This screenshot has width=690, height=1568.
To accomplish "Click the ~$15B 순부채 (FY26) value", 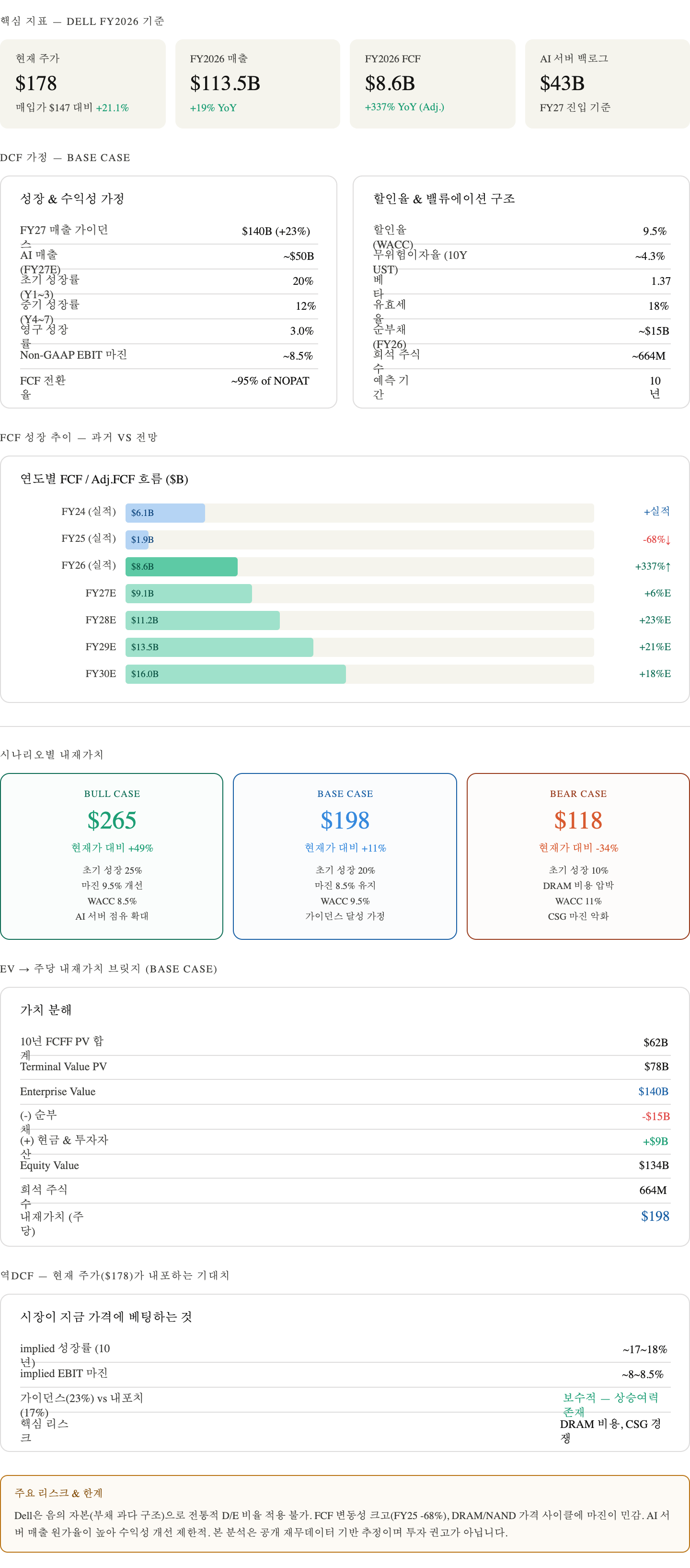I will point(654,331).
